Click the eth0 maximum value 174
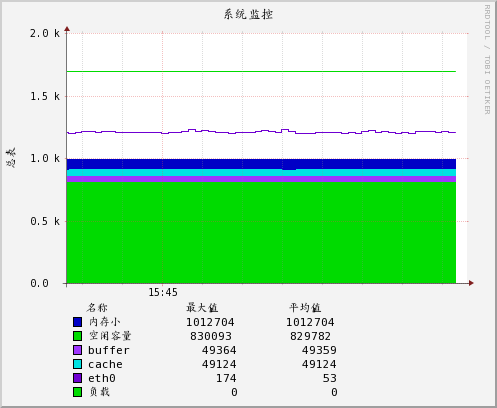 click(x=226, y=378)
